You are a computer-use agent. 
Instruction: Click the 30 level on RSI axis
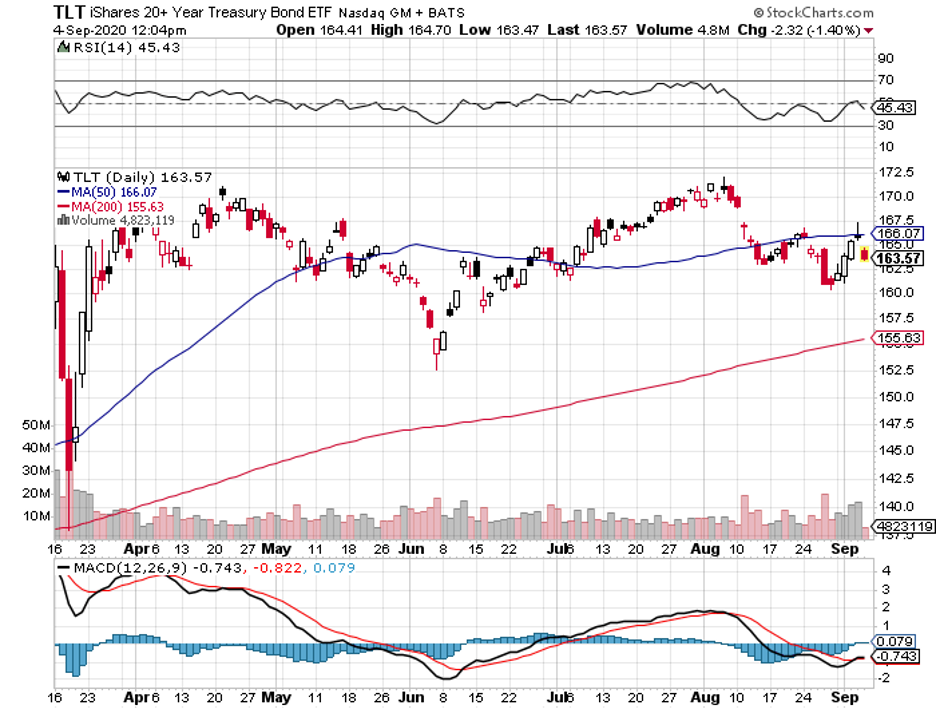886,125
